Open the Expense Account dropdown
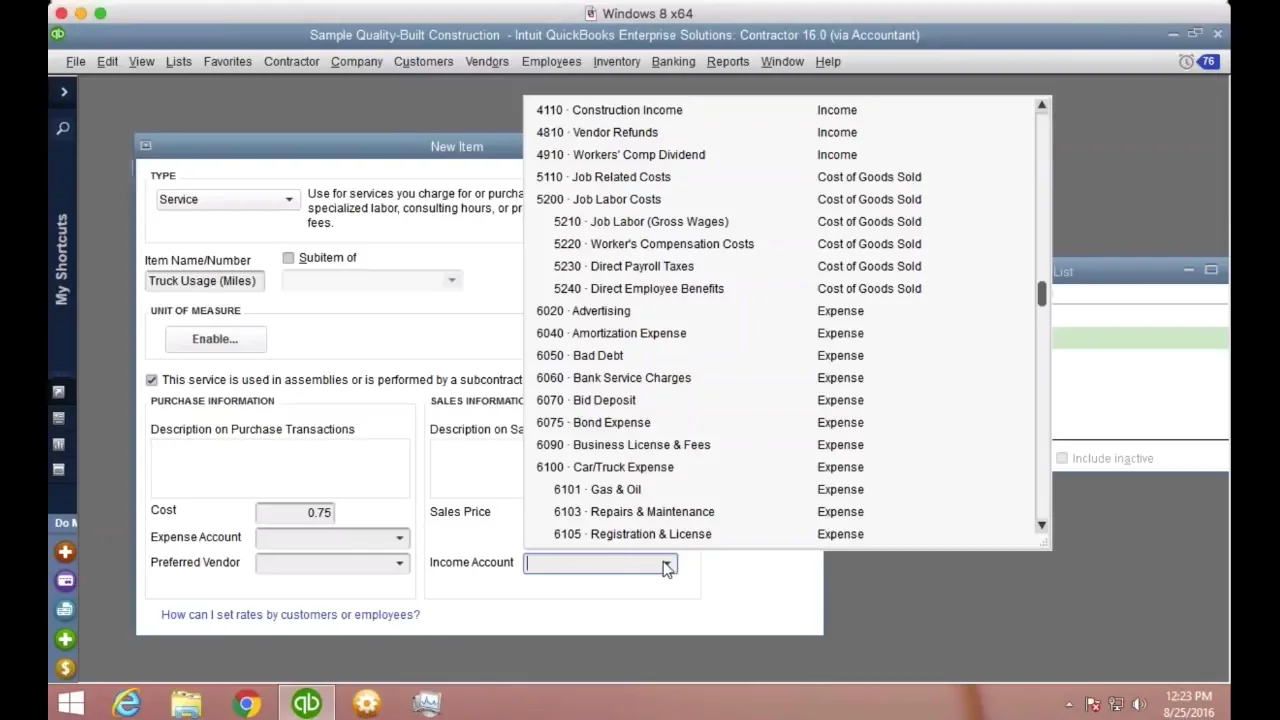 click(x=331, y=538)
